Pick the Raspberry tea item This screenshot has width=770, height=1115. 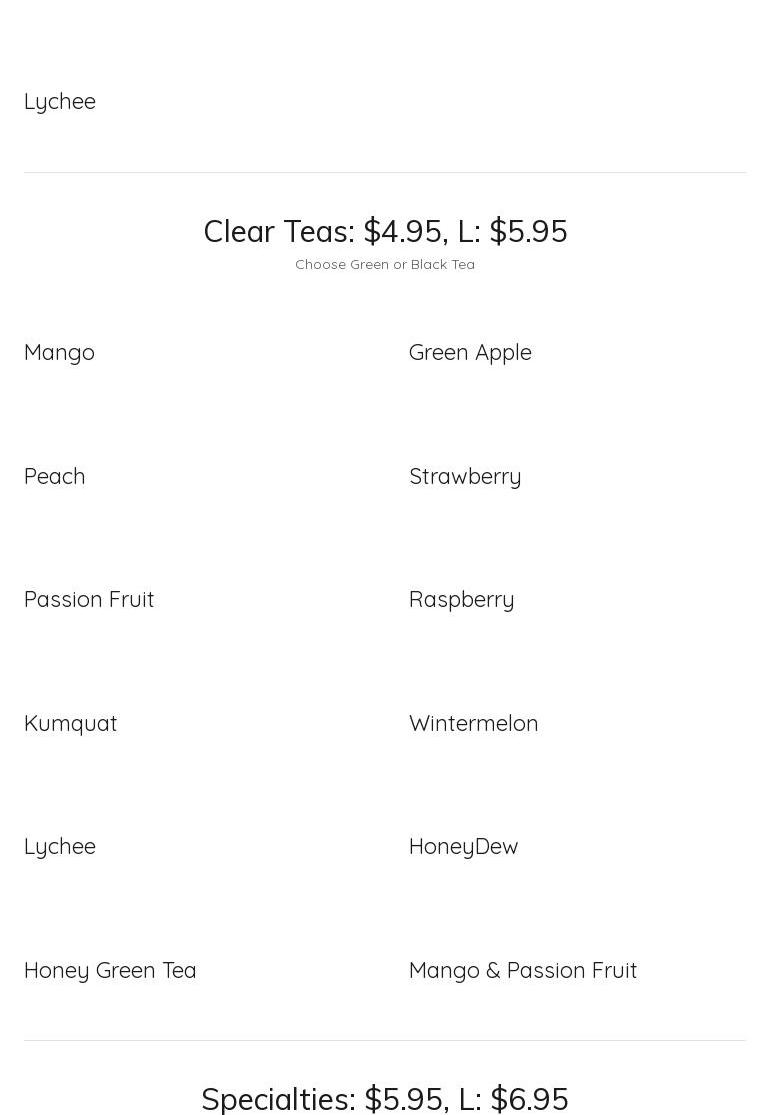pyautogui.click(x=461, y=599)
